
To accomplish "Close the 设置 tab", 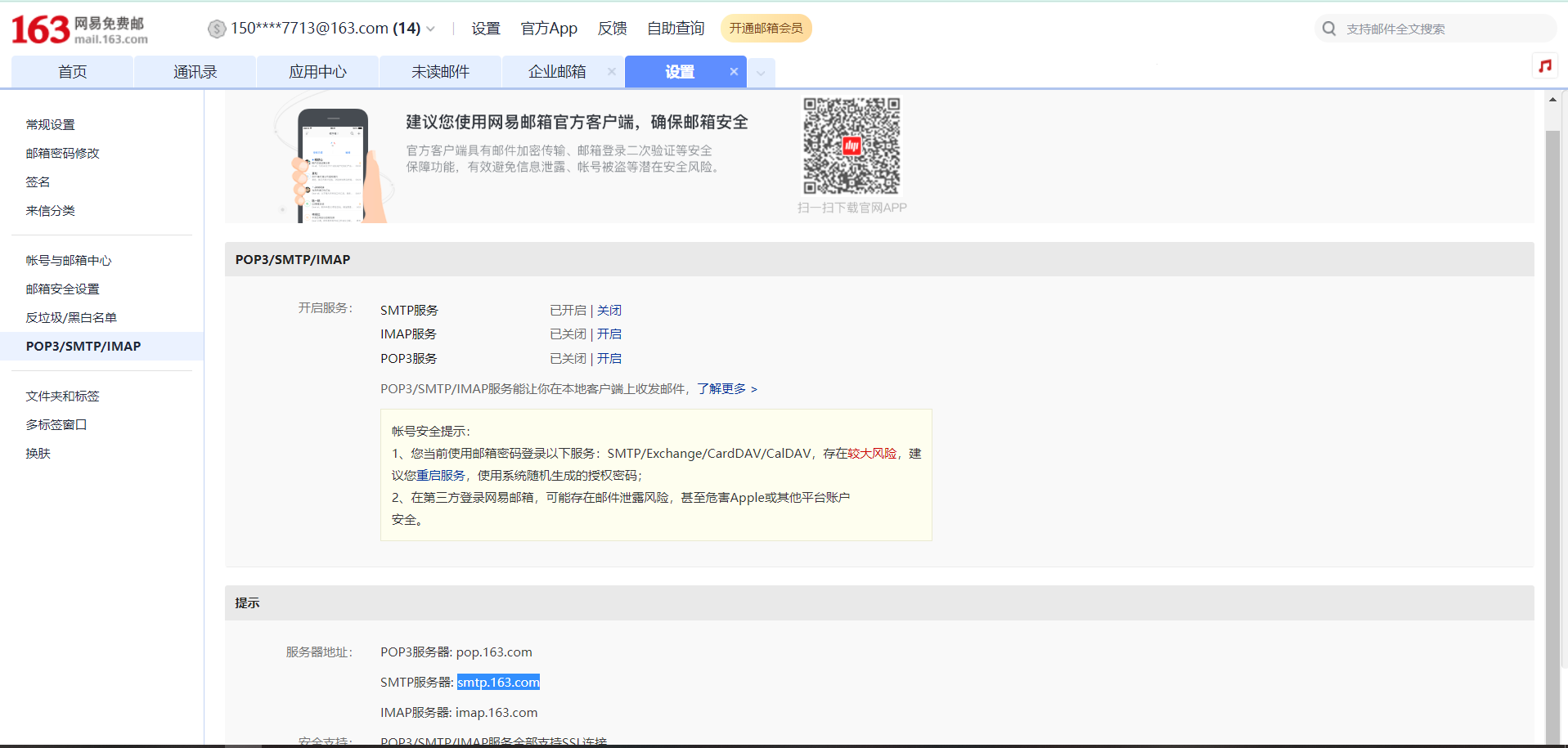I will pyautogui.click(x=734, y=72).
